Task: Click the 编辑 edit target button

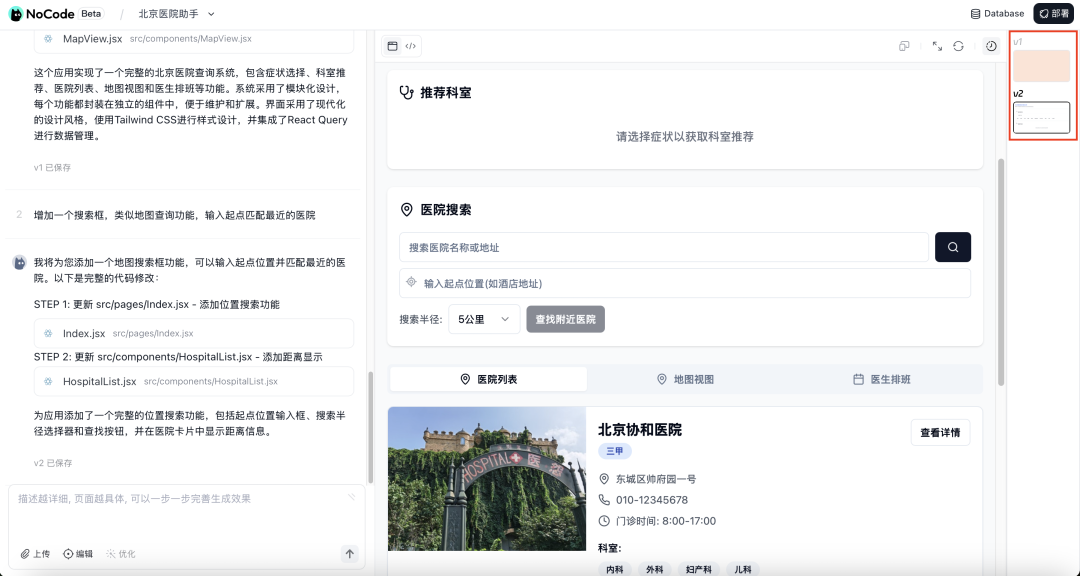Action: point(78,553)
